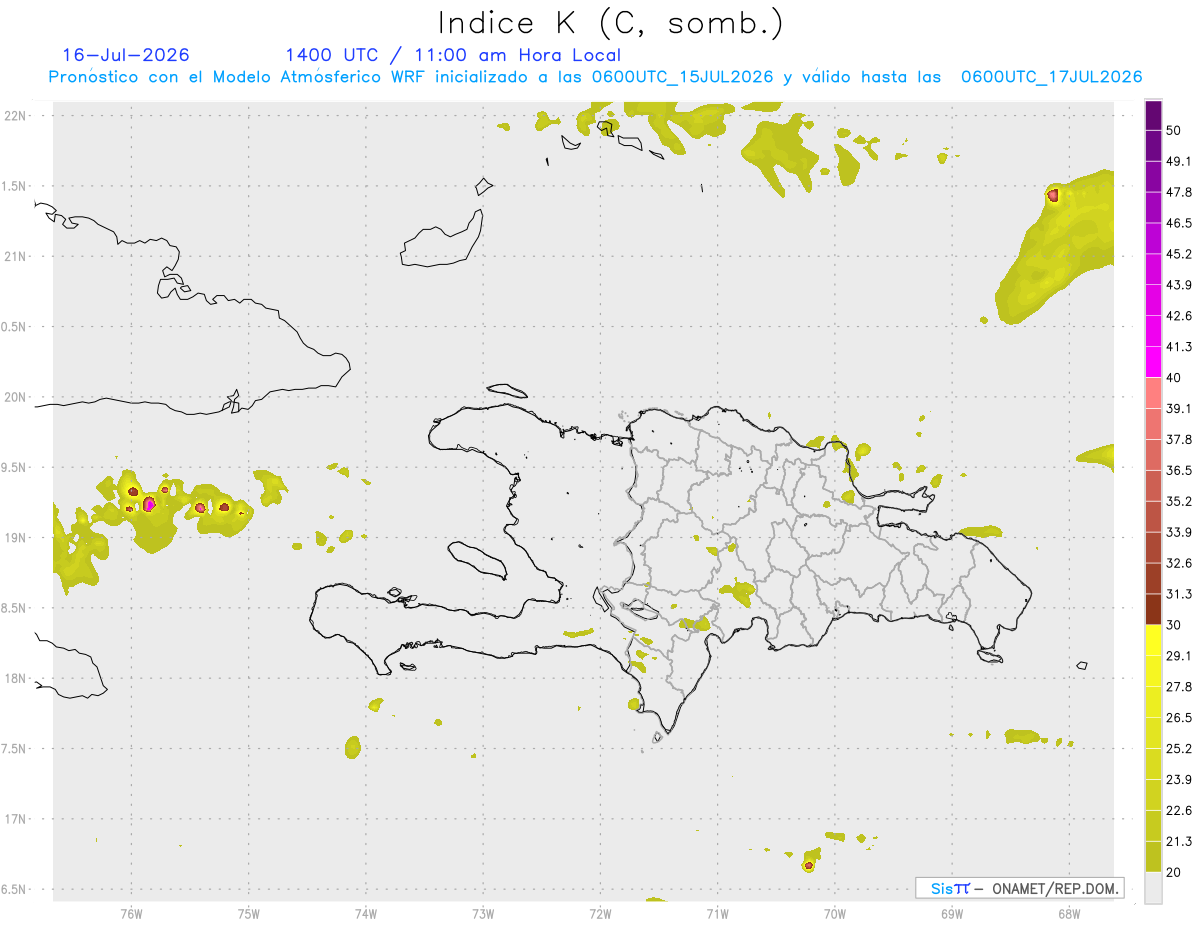Select the date label "16-Jul-2026"
The height and width of the screenshot is (927, 1200).
[126, 55]
